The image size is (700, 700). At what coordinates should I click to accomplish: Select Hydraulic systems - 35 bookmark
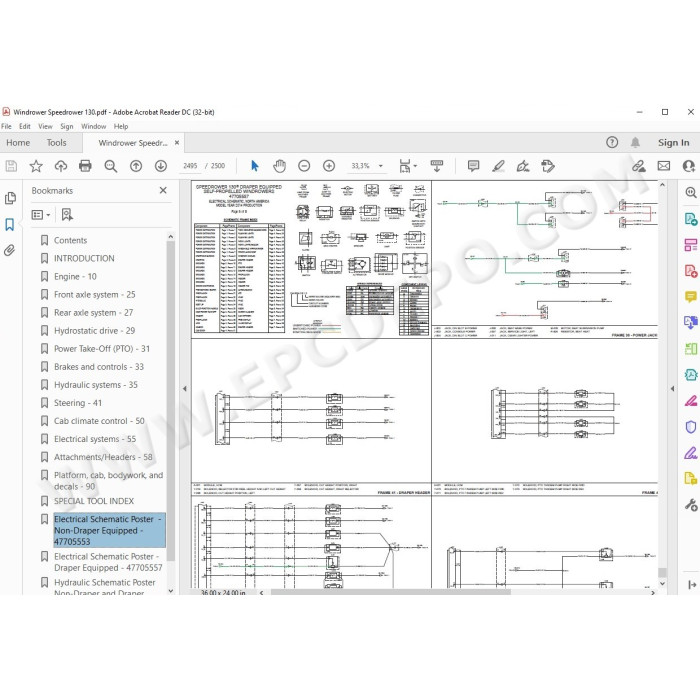coord(96,385)
